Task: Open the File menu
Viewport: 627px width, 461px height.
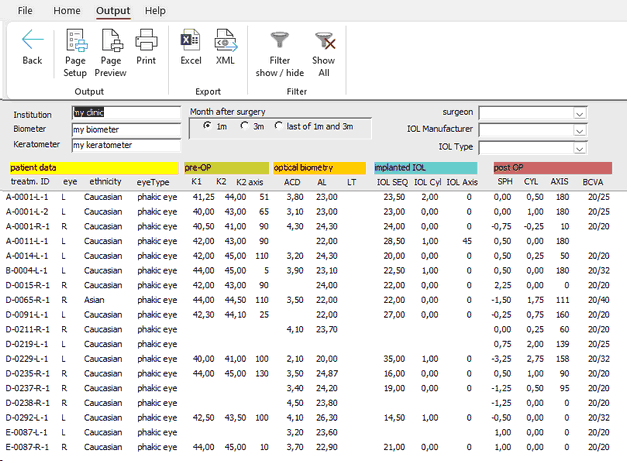Action: (x=25, y=10)
